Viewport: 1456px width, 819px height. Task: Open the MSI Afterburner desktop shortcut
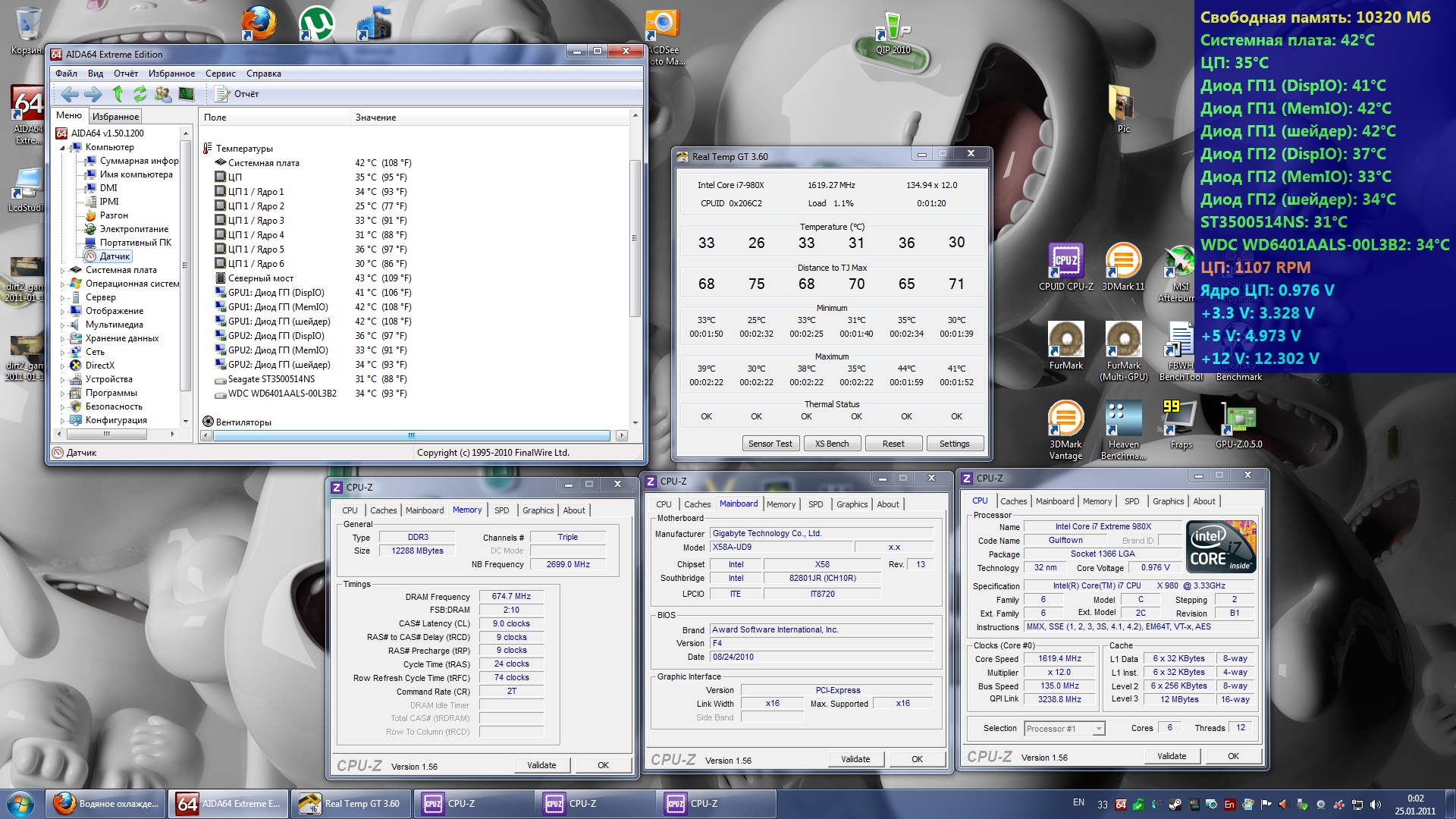[x=1180, y=273]
